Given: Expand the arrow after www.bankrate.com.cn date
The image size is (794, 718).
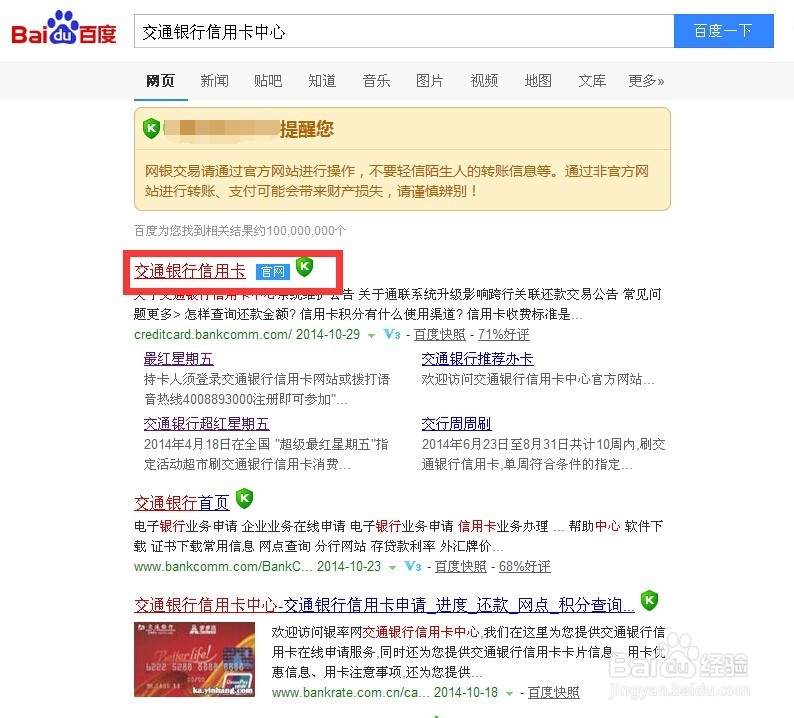Looking at the screenshot, I should point(509,693).
